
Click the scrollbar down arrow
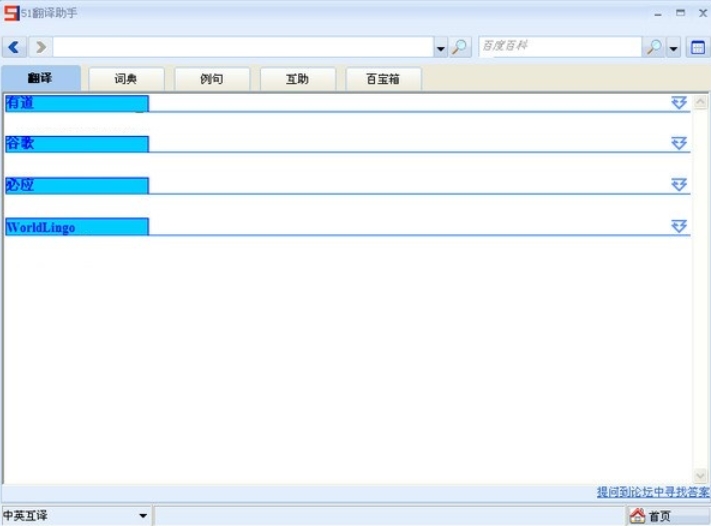click(x=700, y=476)
